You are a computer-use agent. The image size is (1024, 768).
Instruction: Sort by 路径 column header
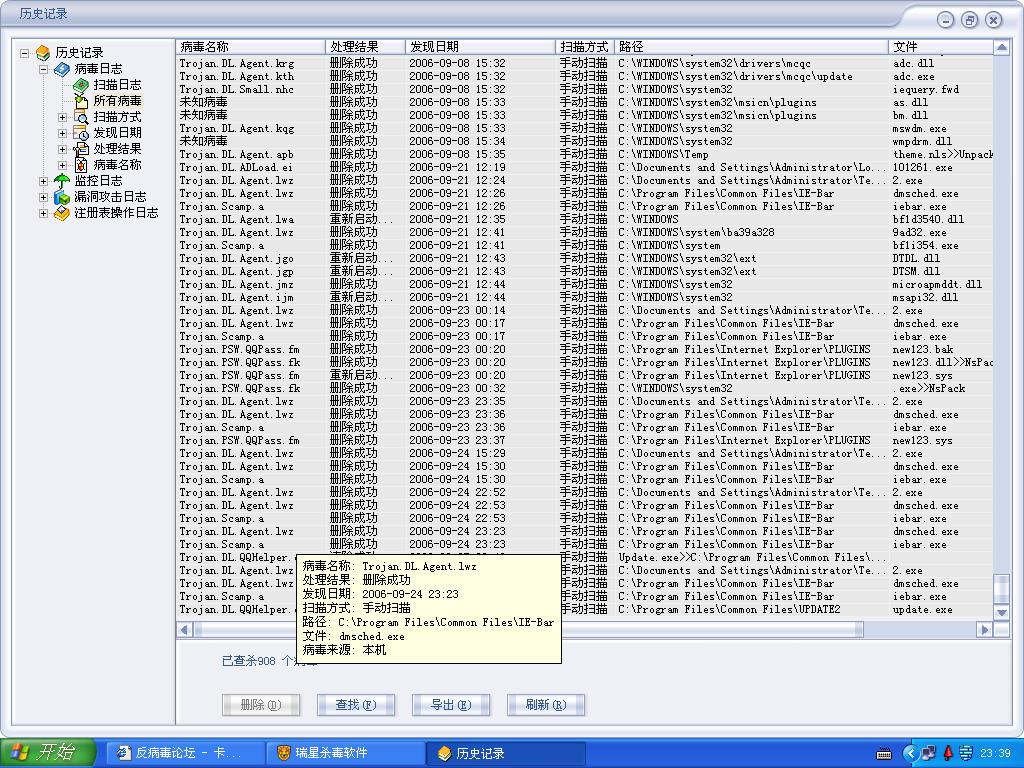tap(752, 47)
